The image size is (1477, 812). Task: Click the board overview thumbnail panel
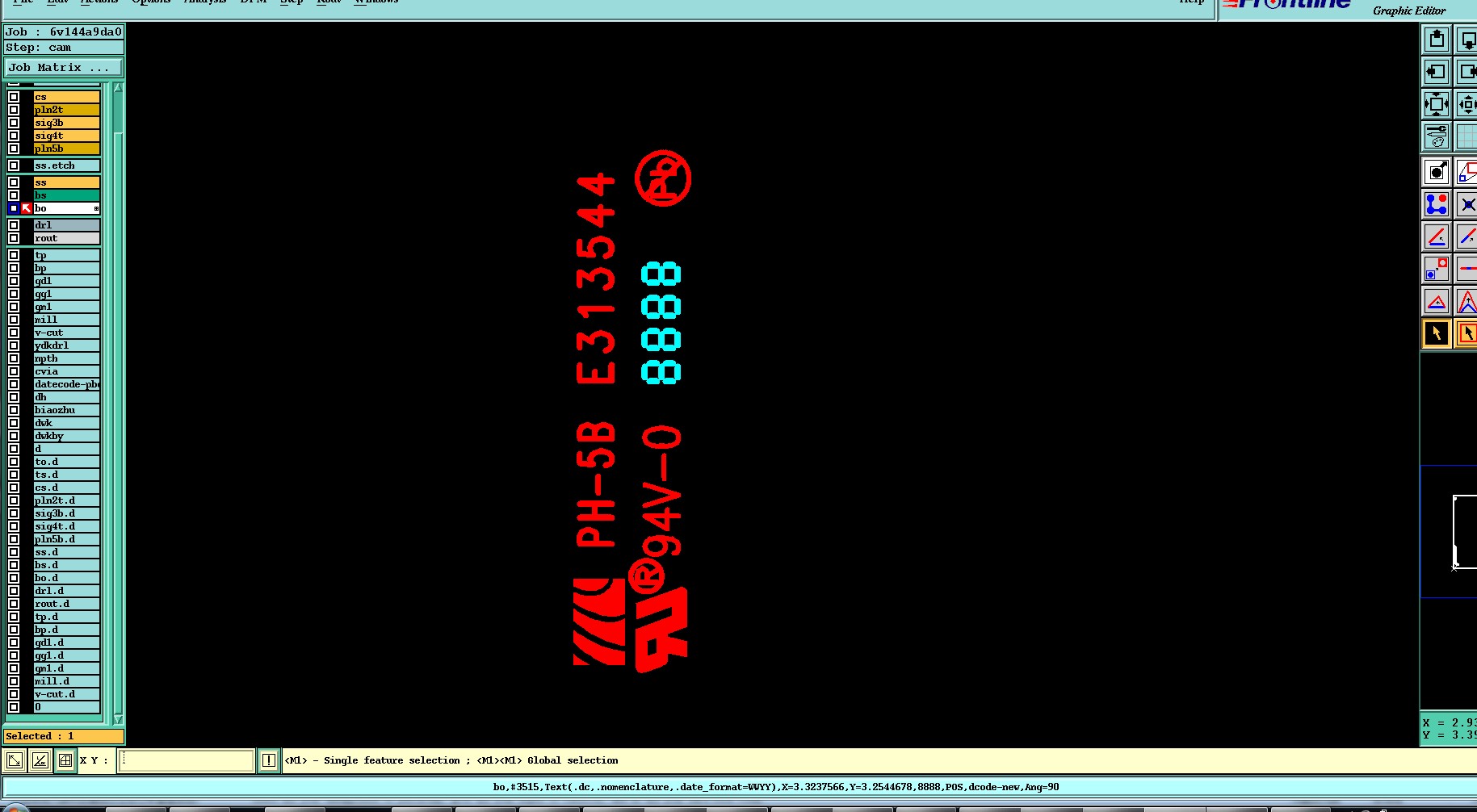coord(1449,531)
